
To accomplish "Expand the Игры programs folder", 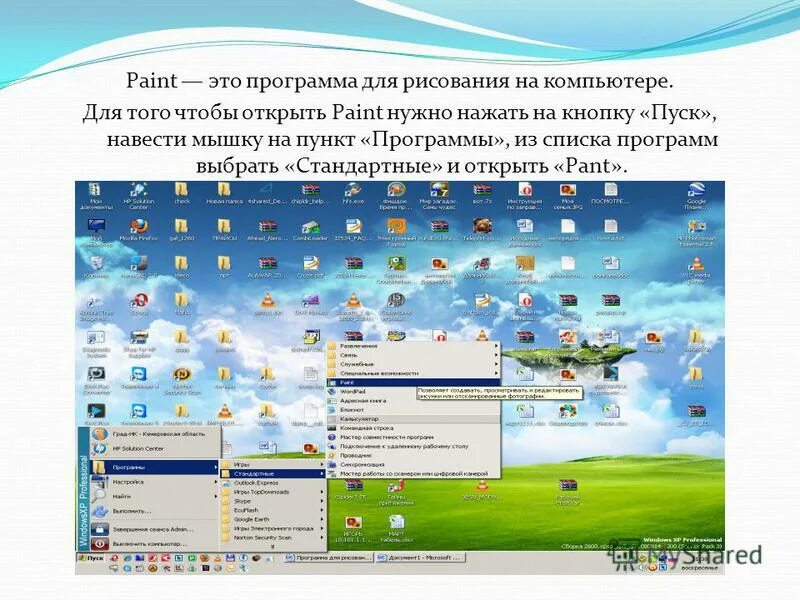I will pyautogui.click(x=273, y=464).
